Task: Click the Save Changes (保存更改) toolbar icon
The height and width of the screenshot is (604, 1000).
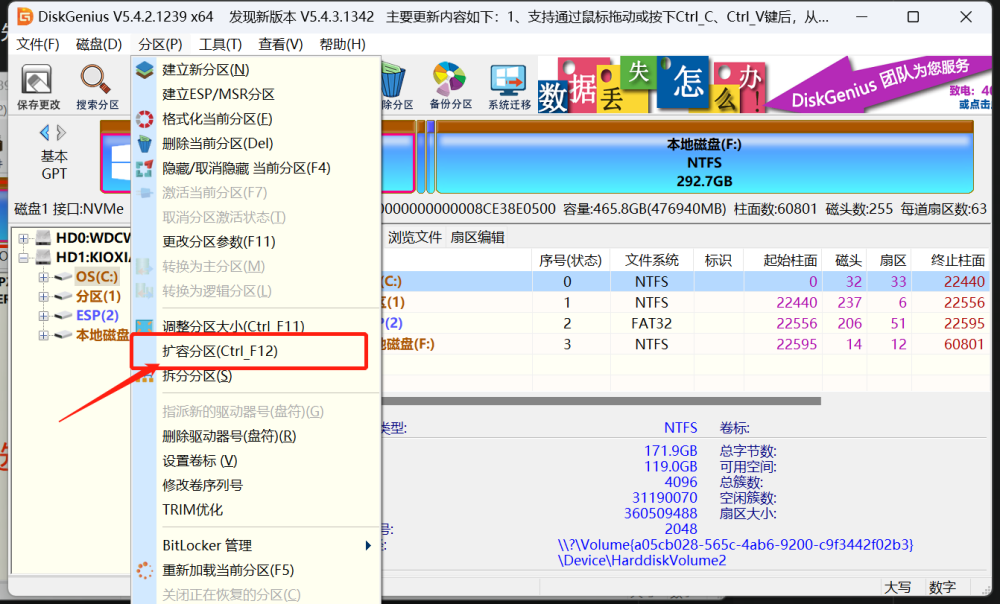Action: [38, 87]
